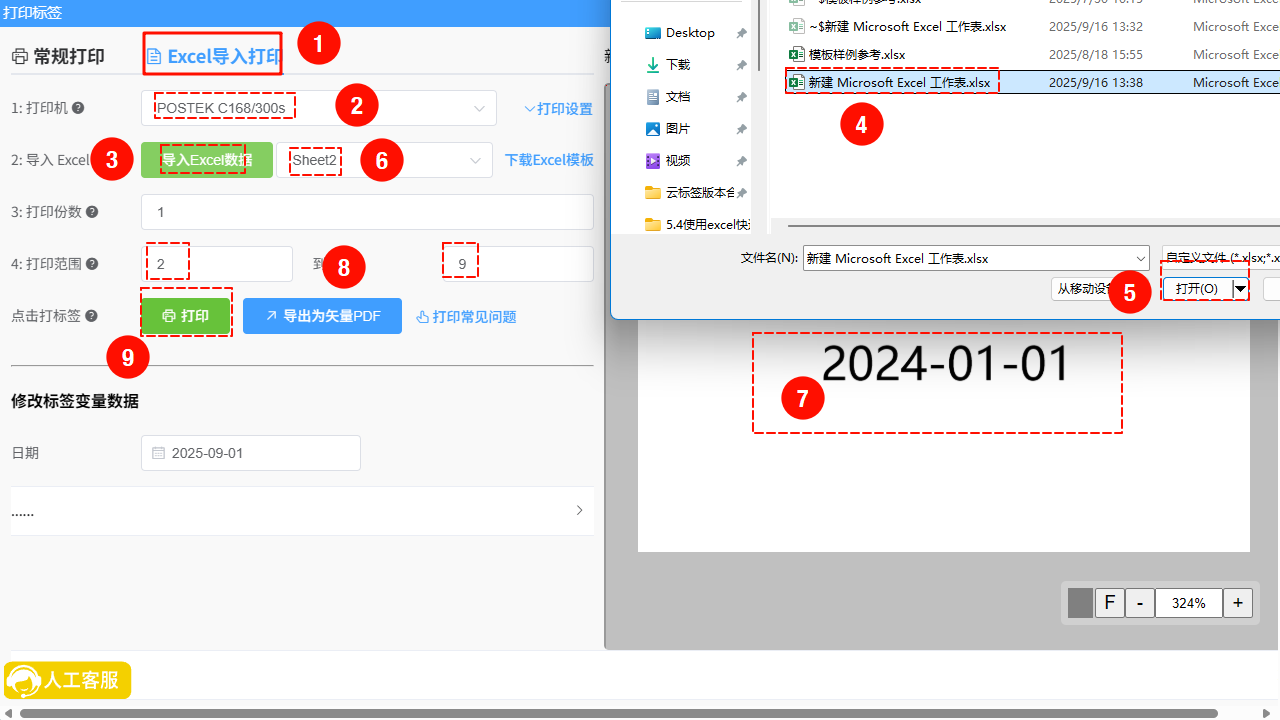The width and height of the screenshot is (1280, 720).
Task: Switch to the Excel导入打印 tab
Action: tap(214, 56)
